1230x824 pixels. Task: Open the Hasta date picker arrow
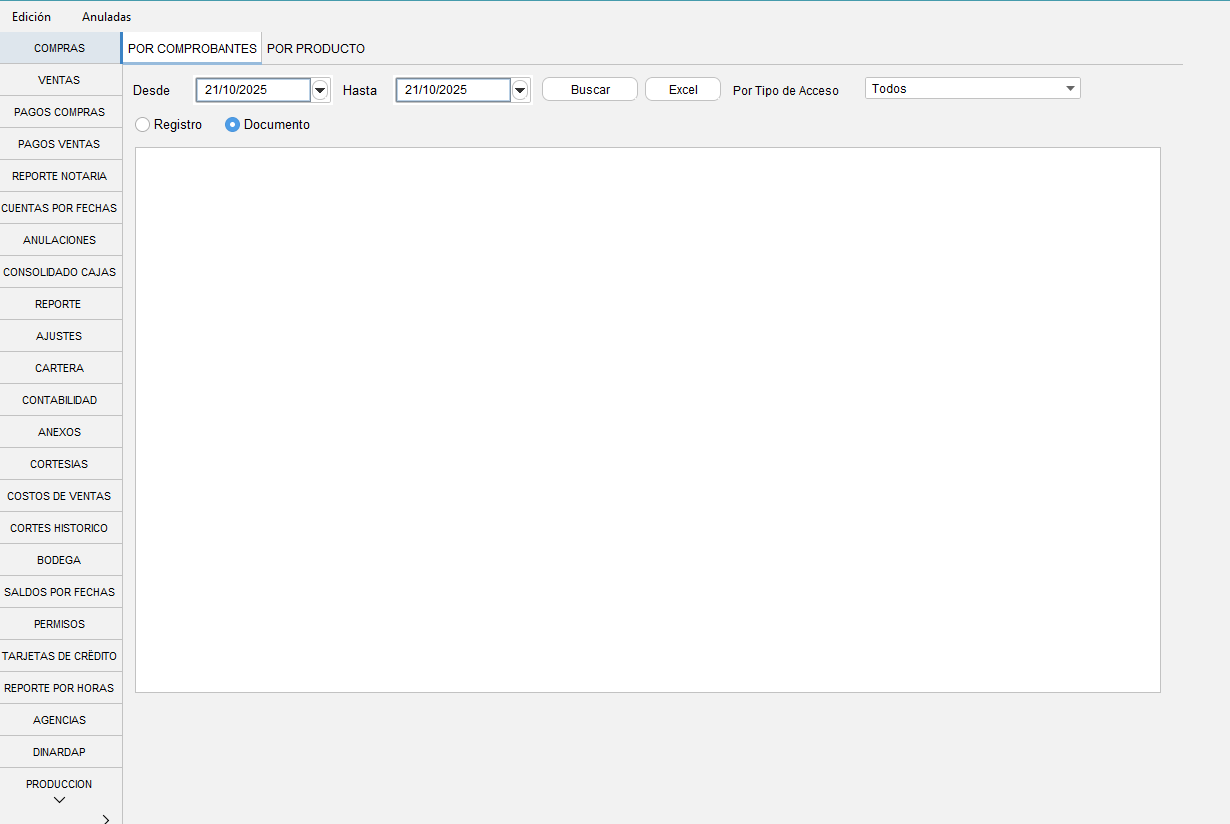click(x=520, y=90)
